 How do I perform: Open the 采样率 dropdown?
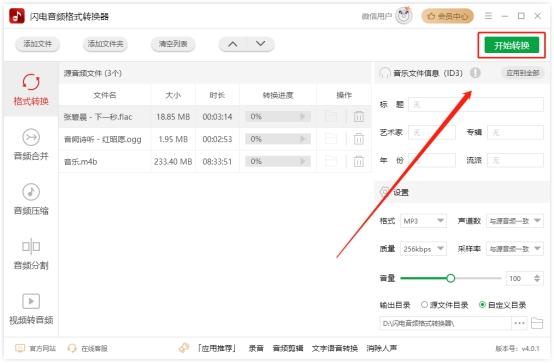point(515,249)
